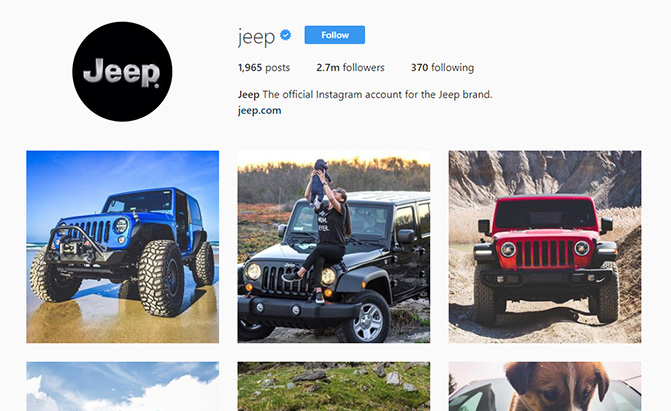Viewport: 671px width, 411px height.
Task: Click the blue verified badge icon
Action: point(285,35)
